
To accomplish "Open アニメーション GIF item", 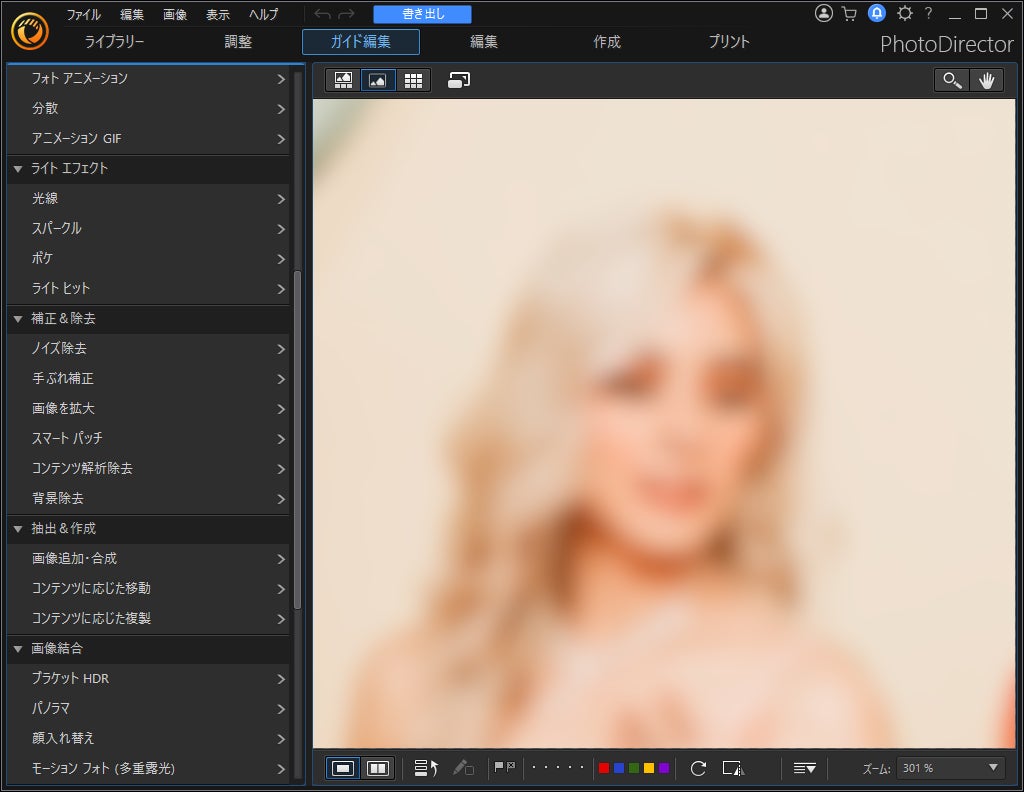I will (148, 138).
